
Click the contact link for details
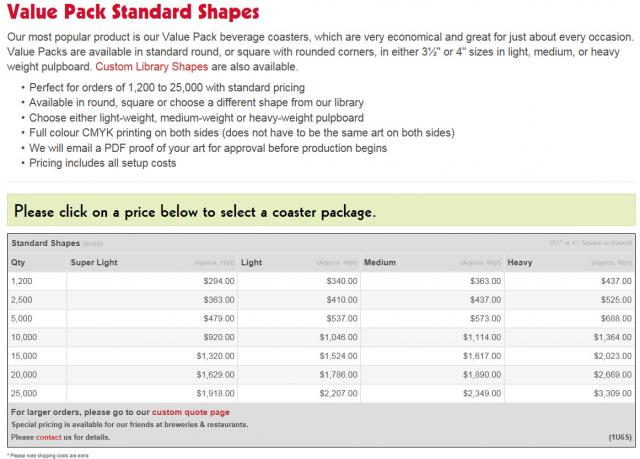coord(49,437)
